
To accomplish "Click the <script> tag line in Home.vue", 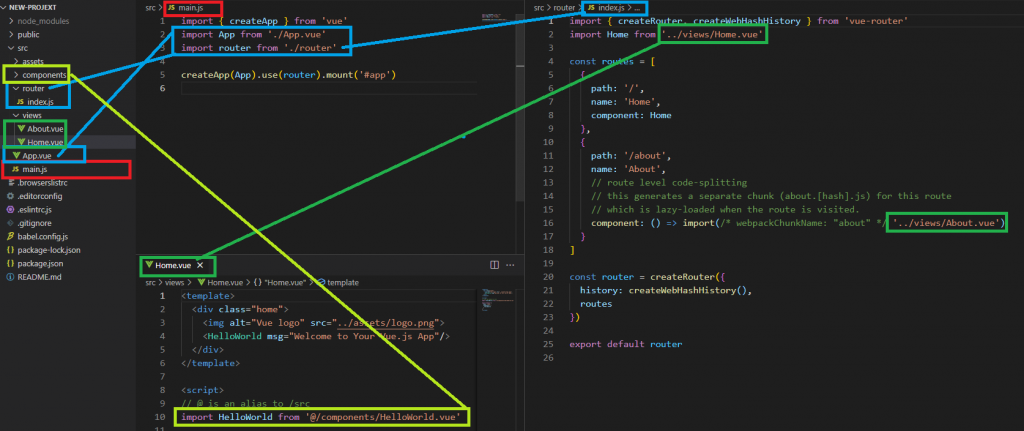I will click(x=202, y=390).
